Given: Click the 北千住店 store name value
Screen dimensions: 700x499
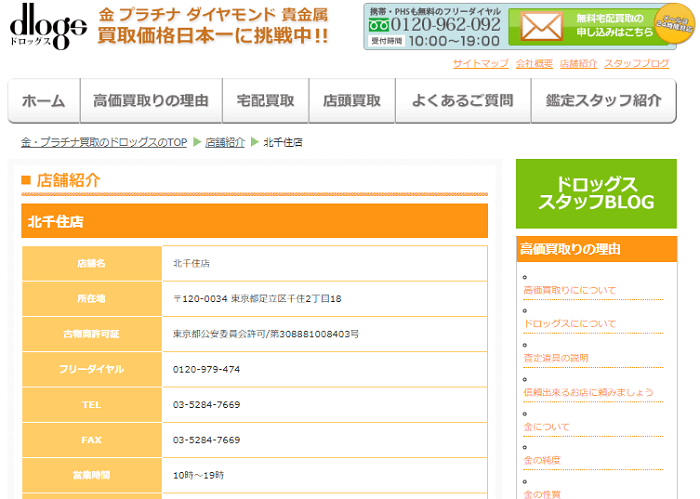Looking at the screenshot, I should point(191,263).
